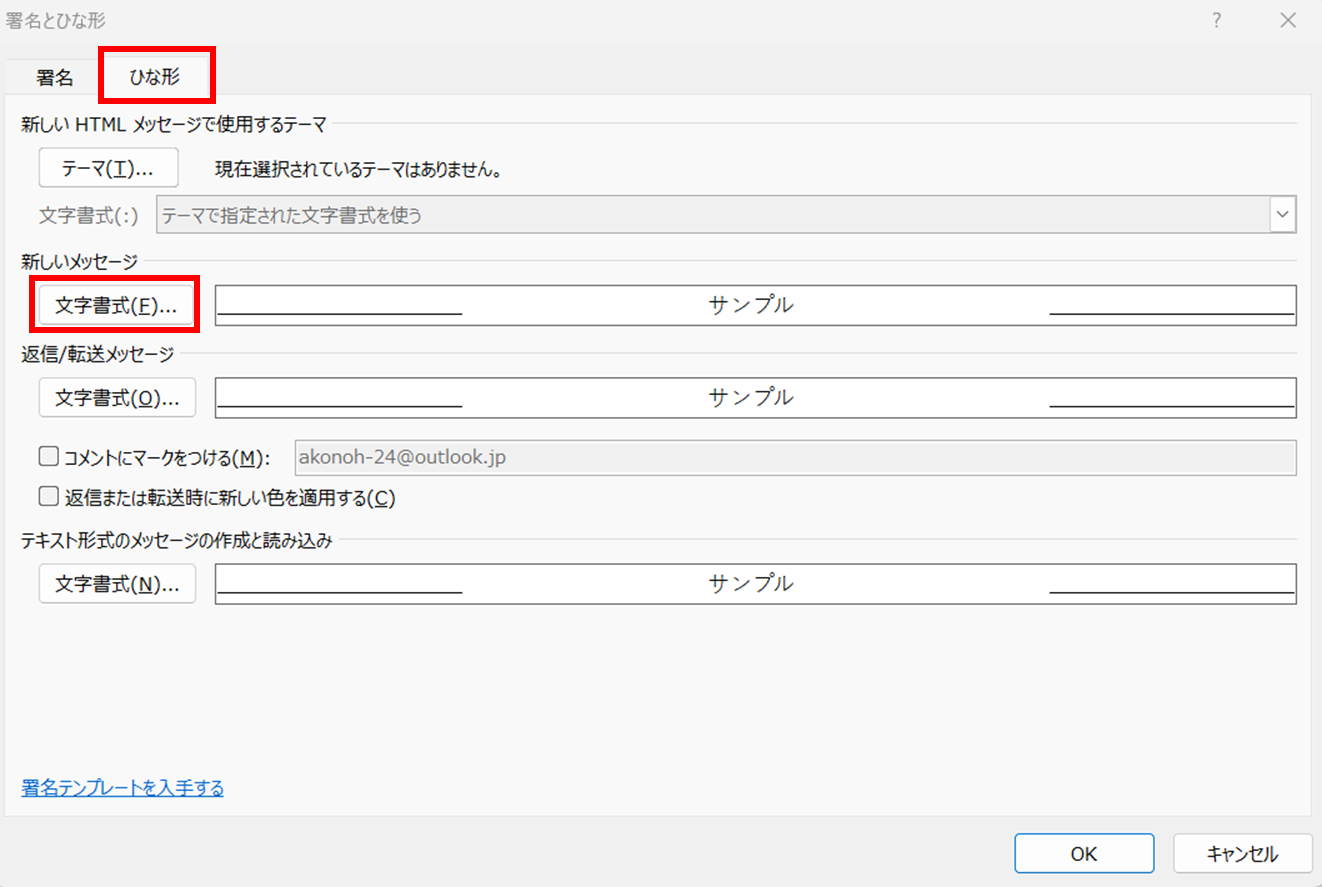Click the サンプル preview under 返信/転送メッセージ
This screenshot has height=887, width=1322.
(755, 397)
